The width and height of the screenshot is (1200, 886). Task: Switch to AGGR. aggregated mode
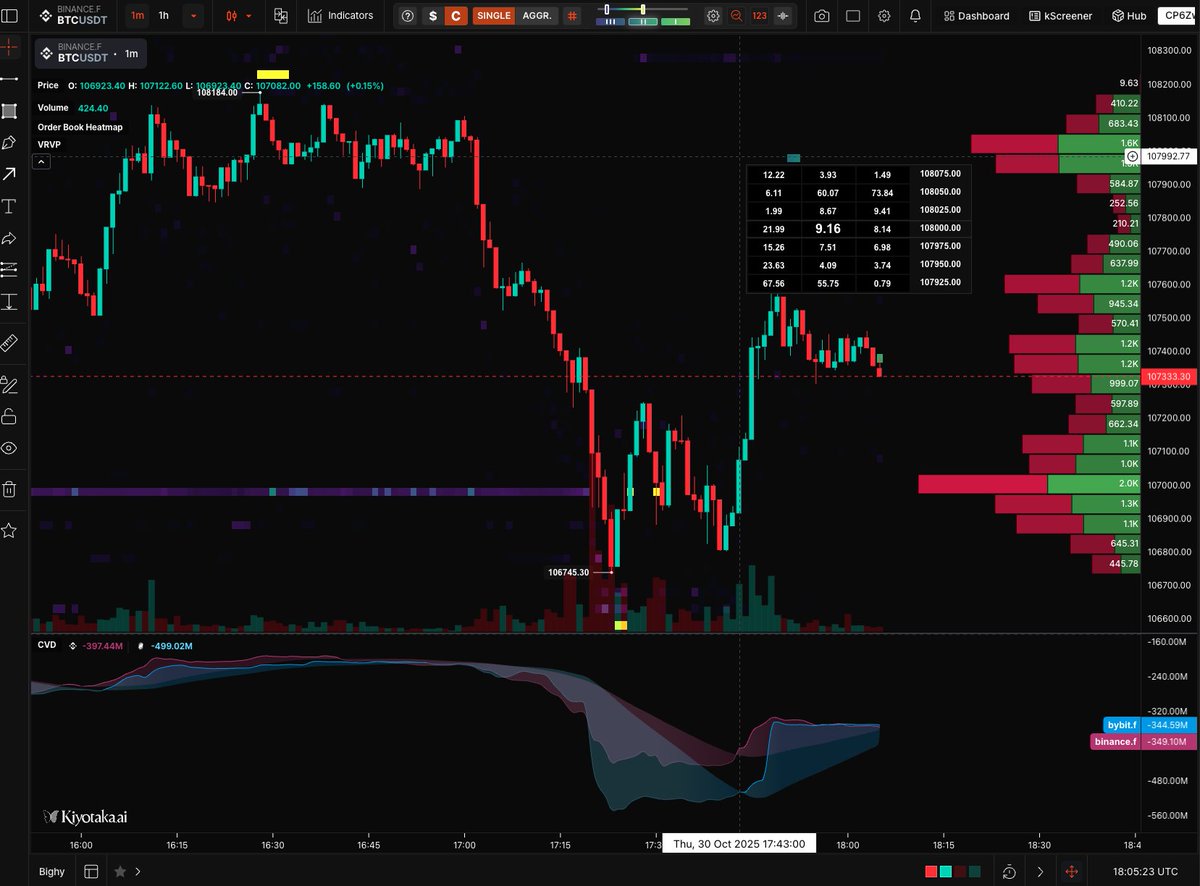click(537, 16)
